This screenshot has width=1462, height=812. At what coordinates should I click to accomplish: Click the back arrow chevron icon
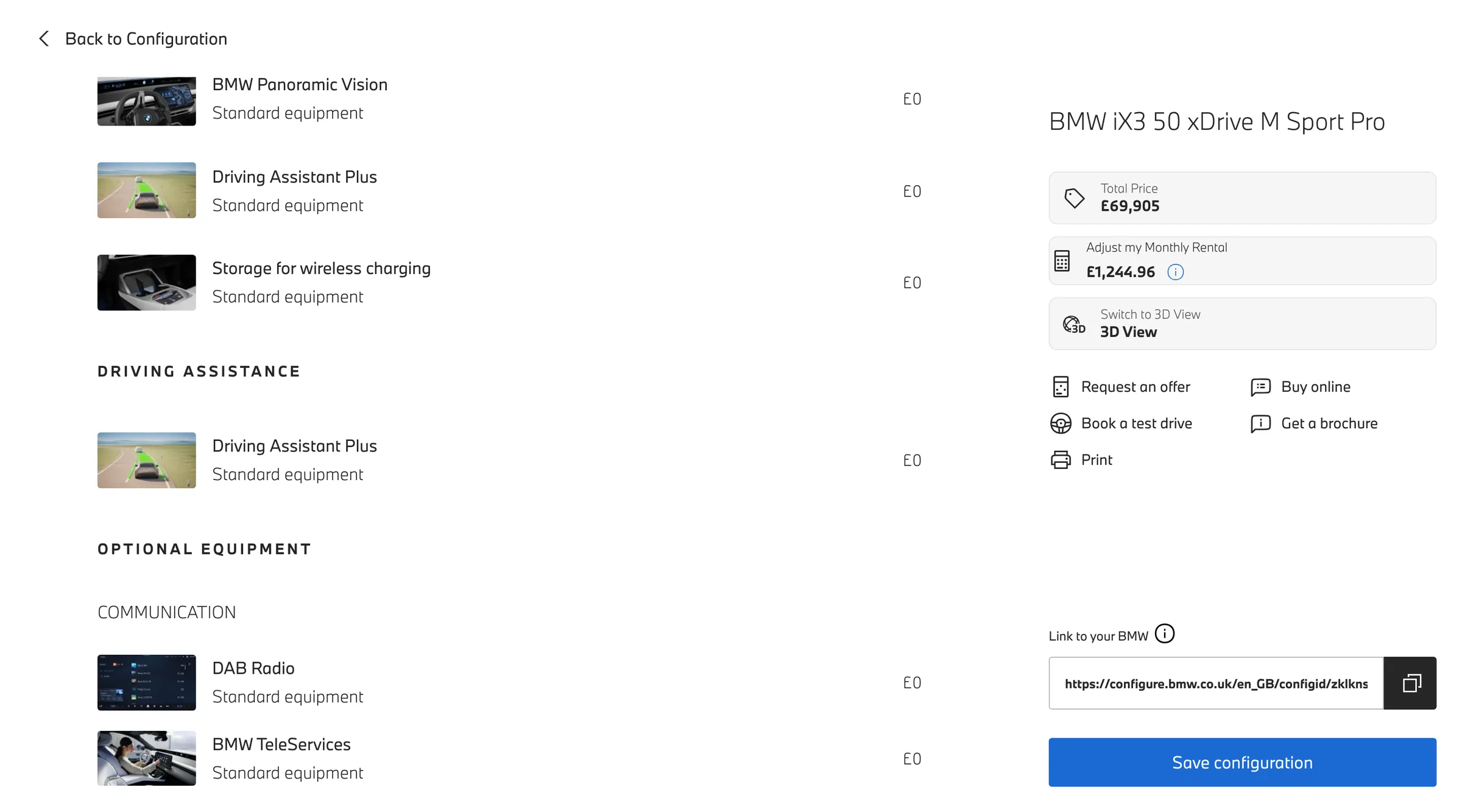[x=44, y=38]
